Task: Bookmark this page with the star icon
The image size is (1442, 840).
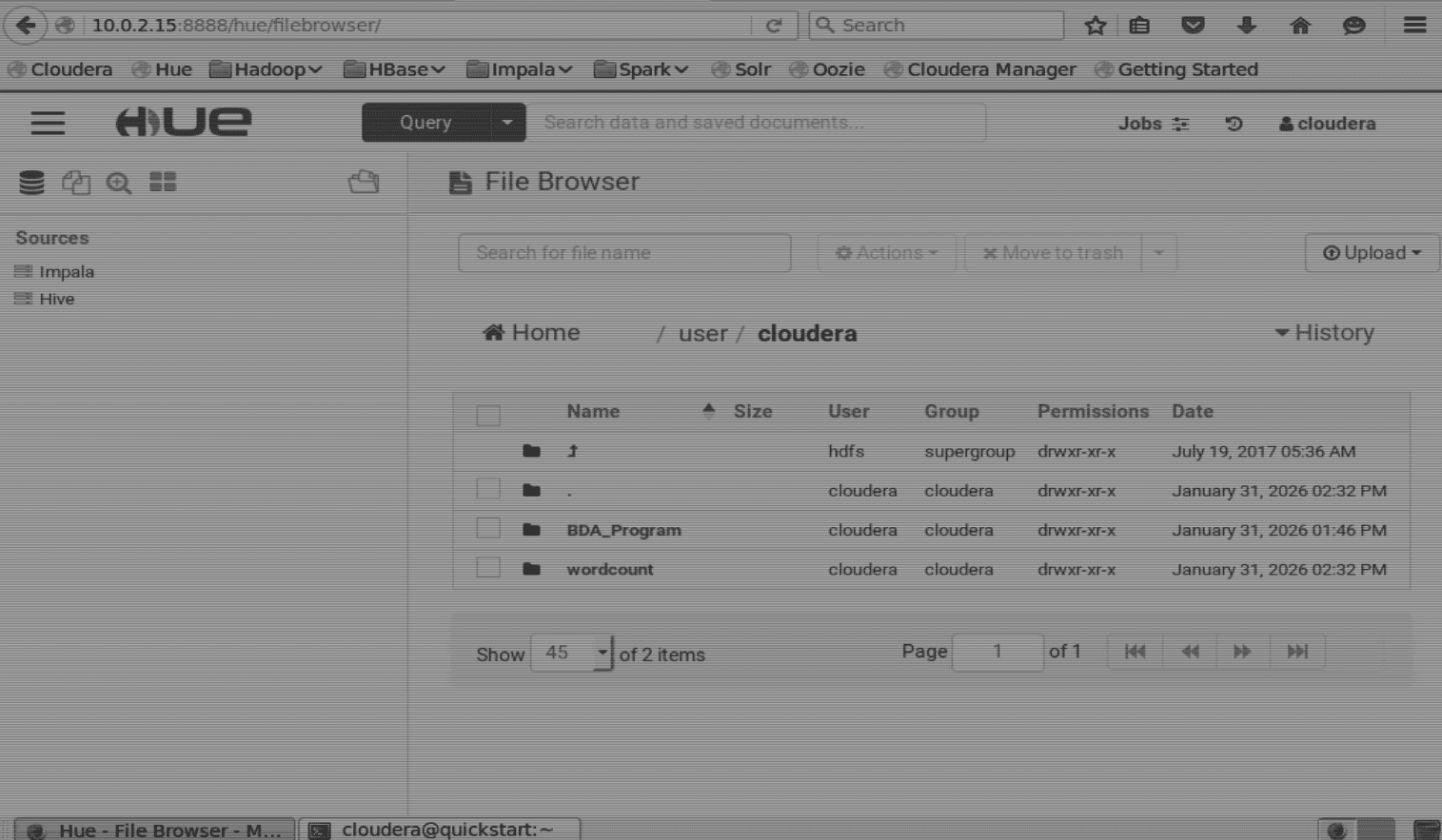Action: [1095, 26]
